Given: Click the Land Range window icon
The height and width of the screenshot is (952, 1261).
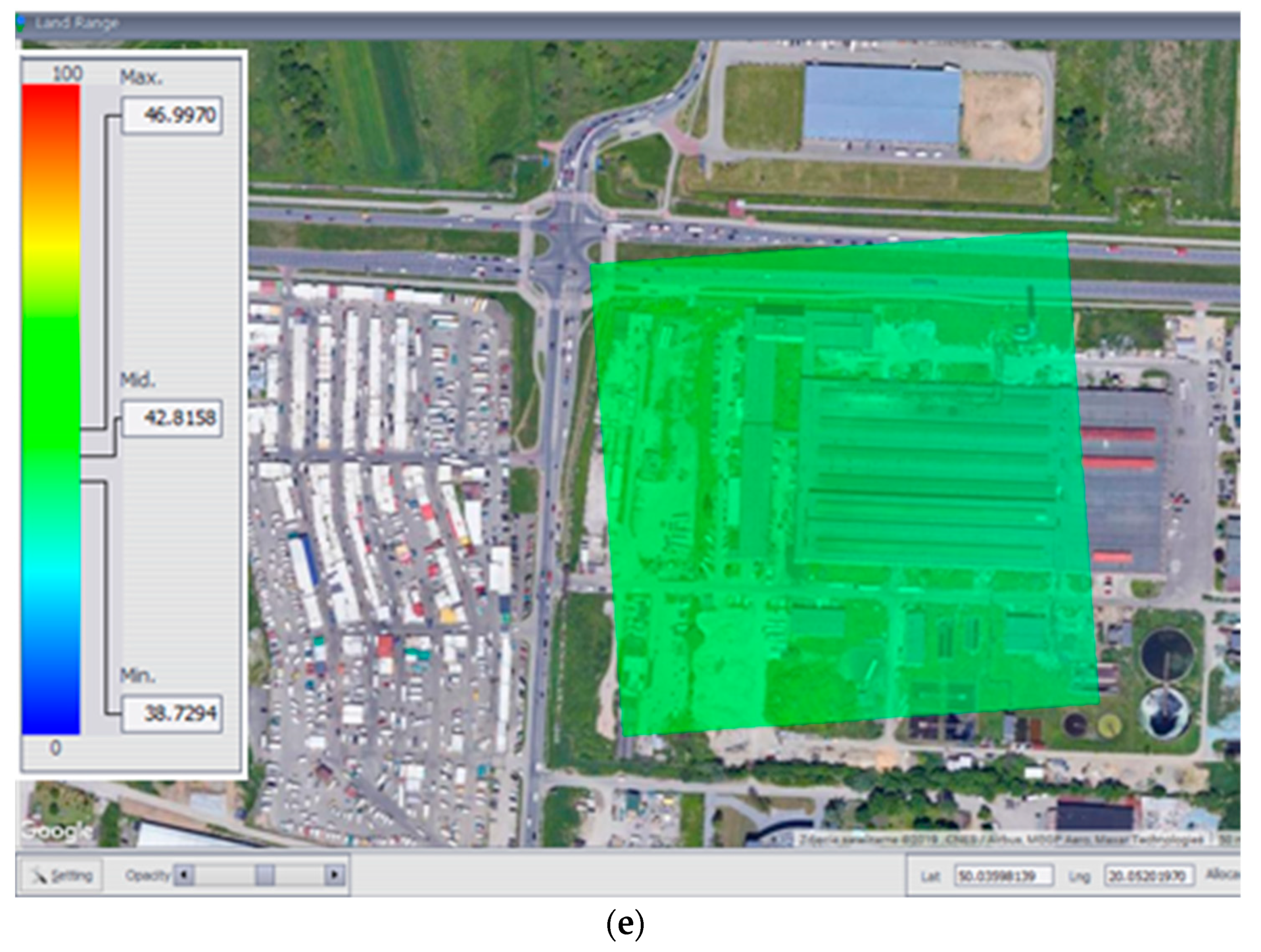Looking at the screenshot, I should (x=21, y=23).
